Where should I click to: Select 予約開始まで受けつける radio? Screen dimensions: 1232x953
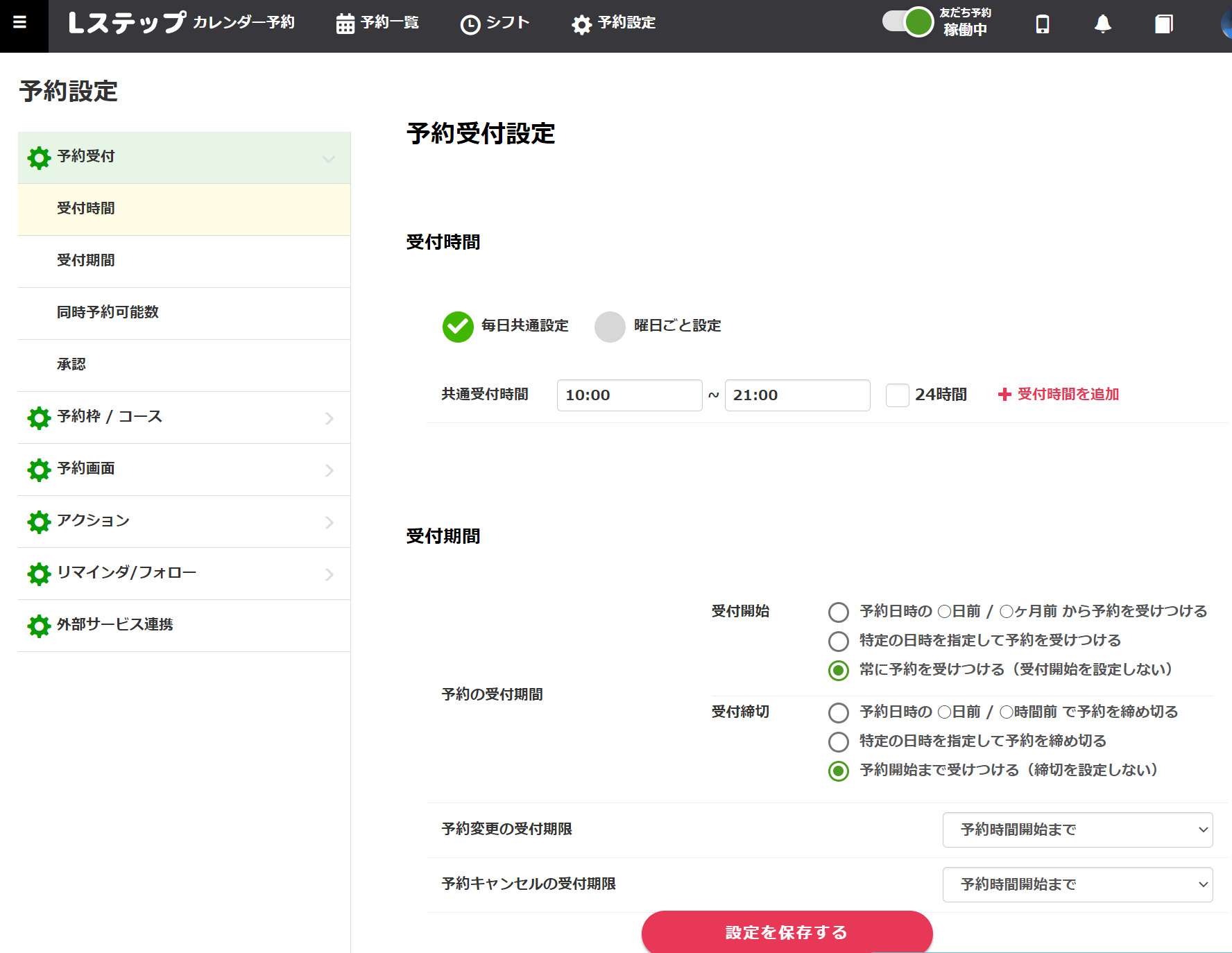coord(838,771)
